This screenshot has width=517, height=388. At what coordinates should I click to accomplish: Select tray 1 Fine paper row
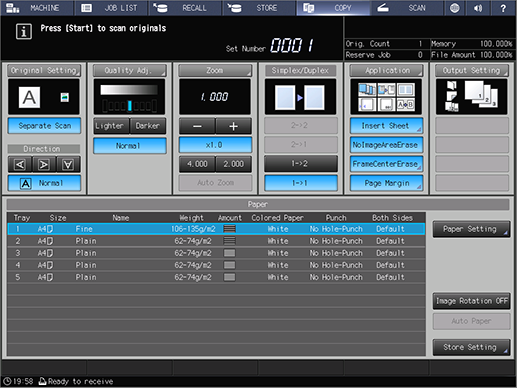pos(216,229)
